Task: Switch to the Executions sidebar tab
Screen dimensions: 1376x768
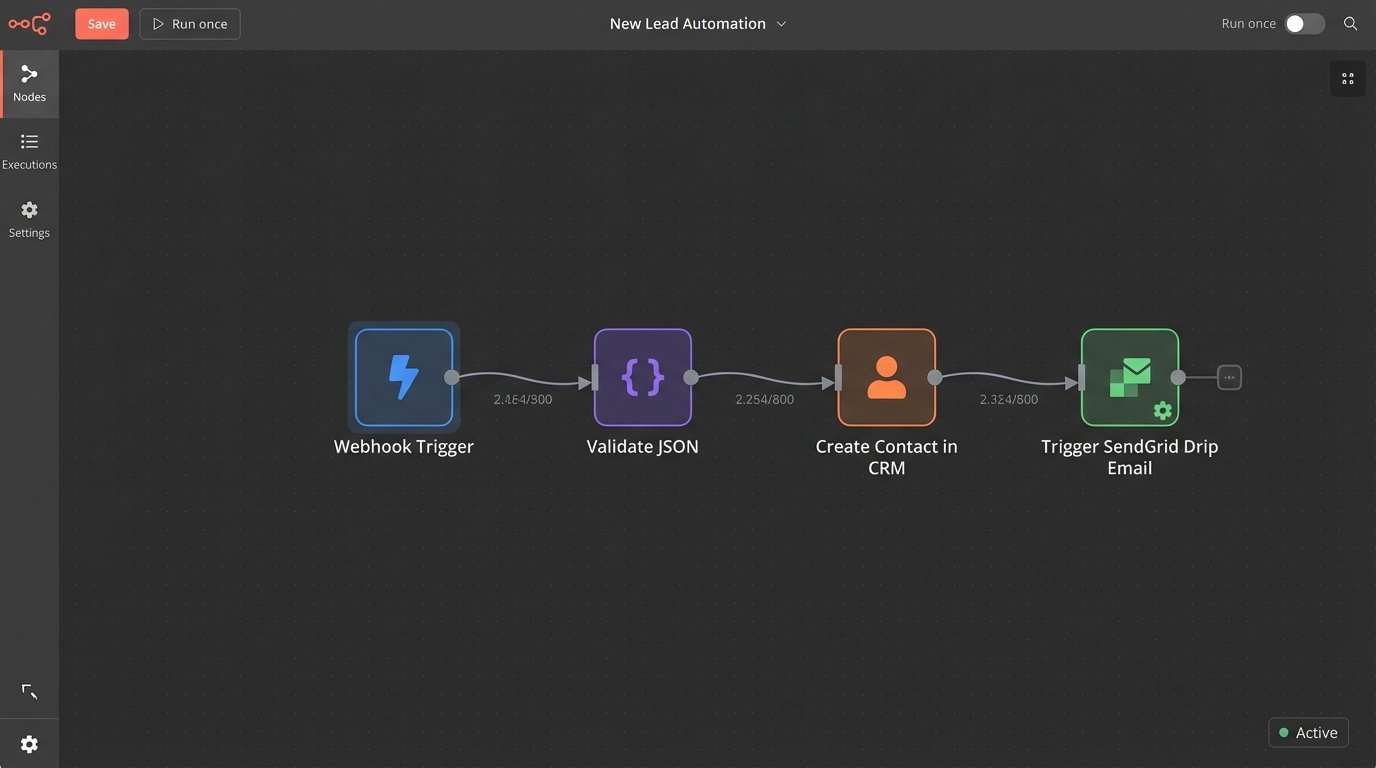Action: tap(29, 150)
